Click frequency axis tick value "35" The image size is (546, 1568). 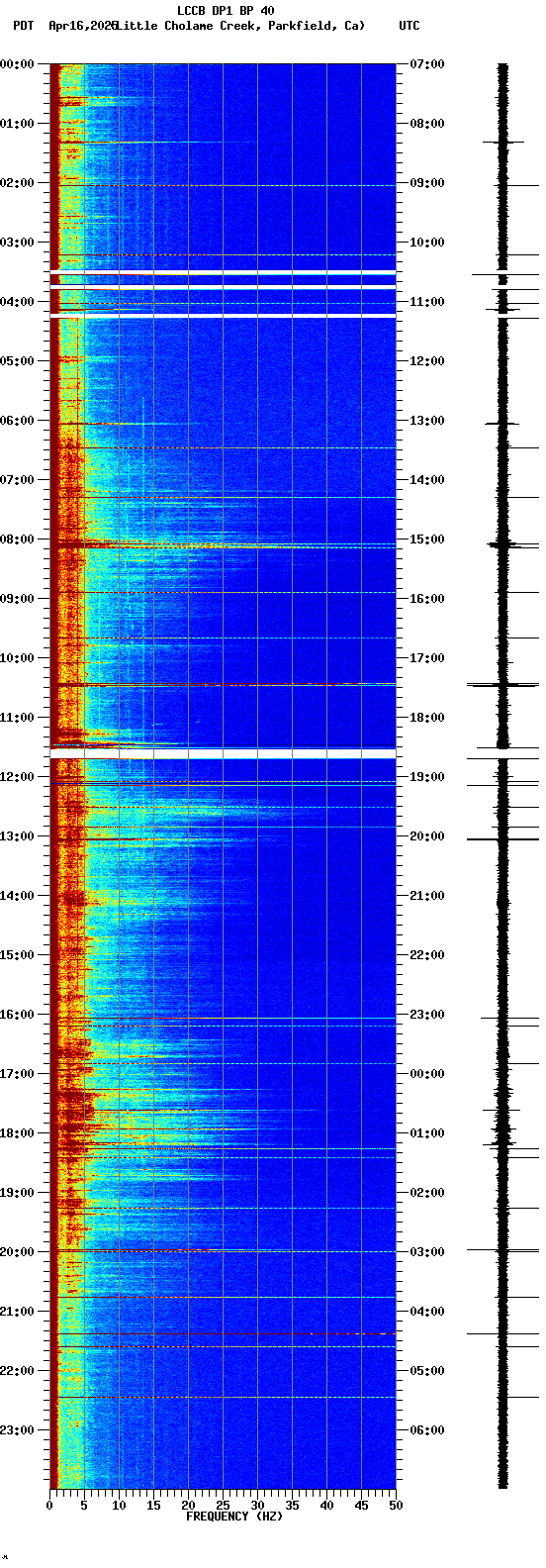(x=292, y=1506)
